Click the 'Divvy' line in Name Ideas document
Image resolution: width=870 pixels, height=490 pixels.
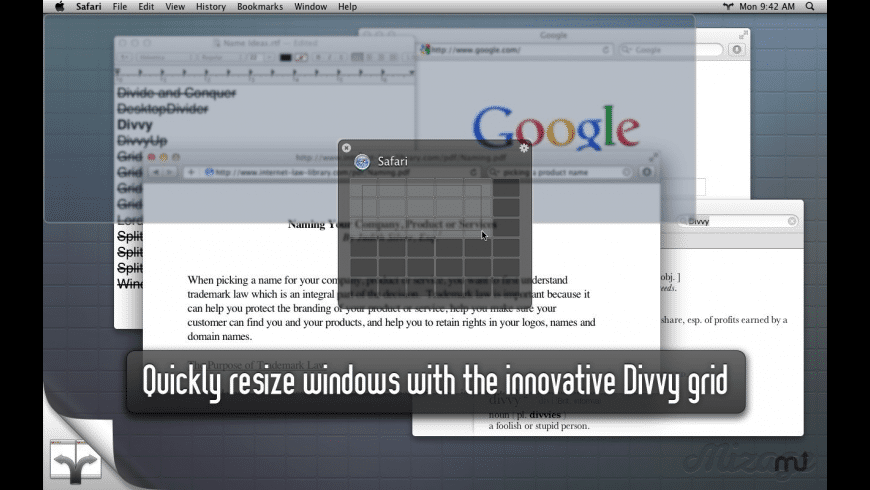[134, 125]
